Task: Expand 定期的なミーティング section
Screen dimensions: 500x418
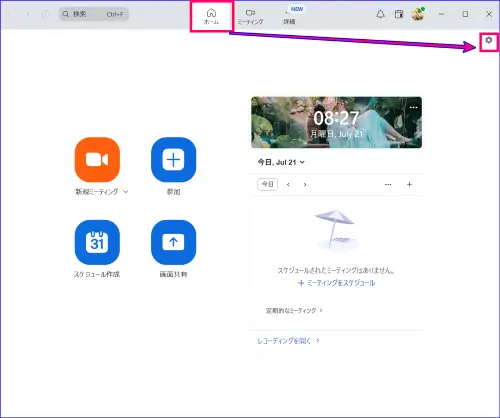Action: tap(294, 310)
